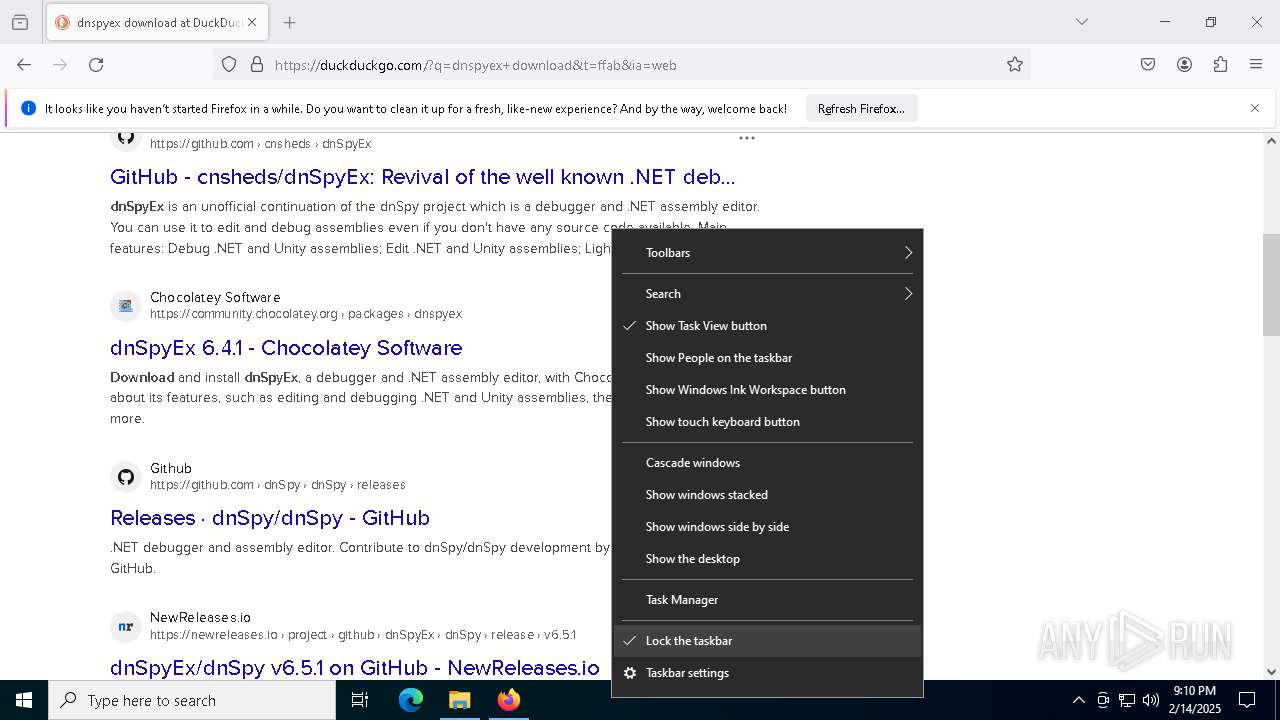Click community.chocolatey.org packages dnspyex breadcrumb
1280x720 pixels.
tap(306, 314)
